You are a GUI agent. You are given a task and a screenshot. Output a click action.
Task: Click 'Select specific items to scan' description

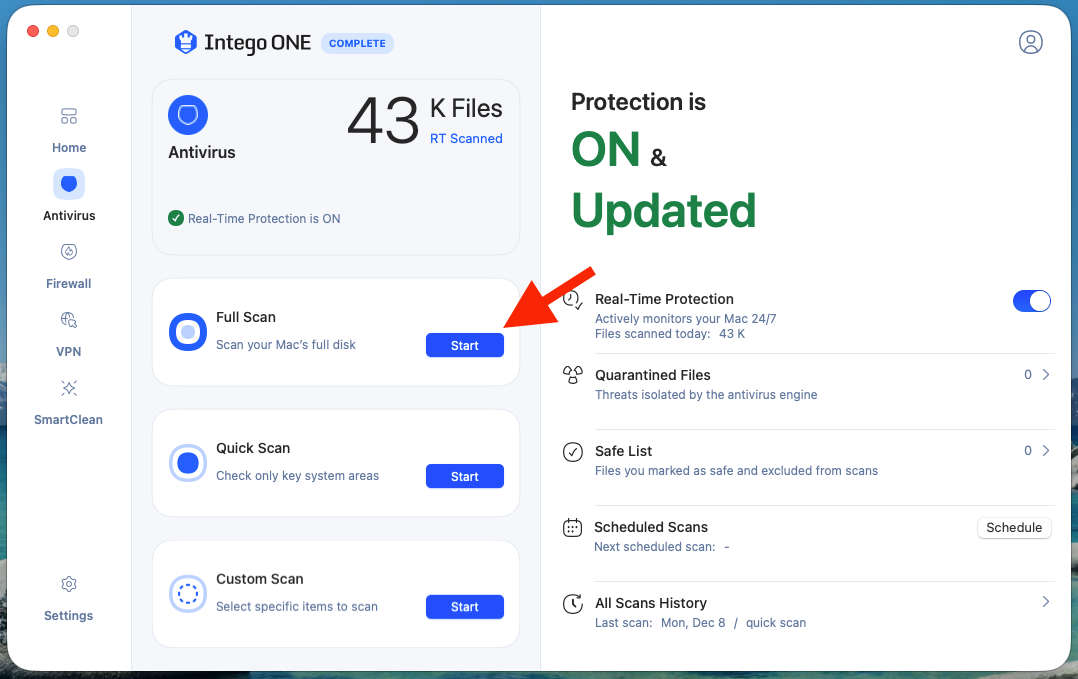click(x=297, y=607)
